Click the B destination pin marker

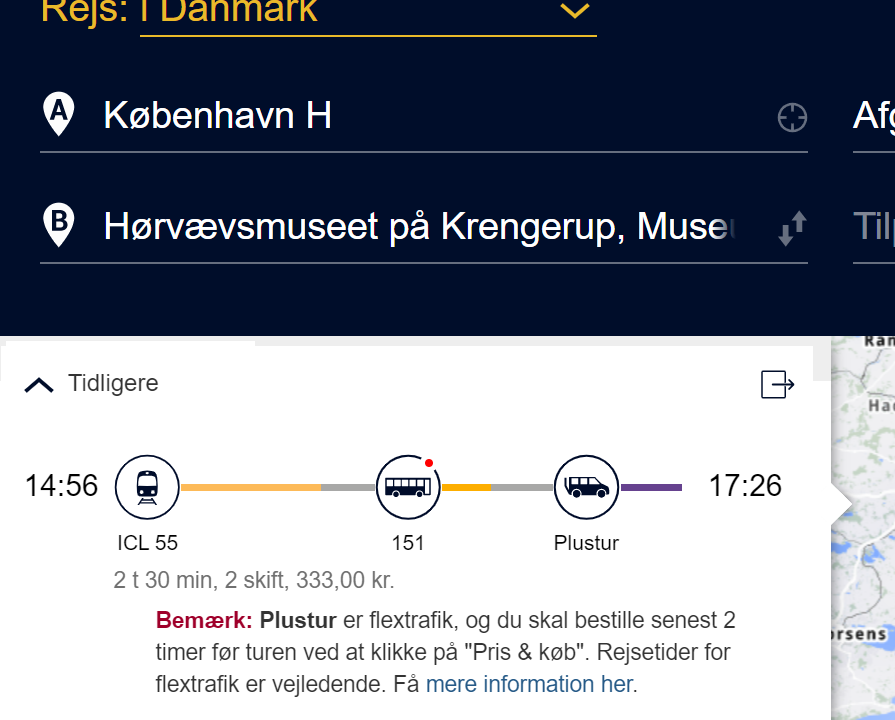[x=59, y=224]
